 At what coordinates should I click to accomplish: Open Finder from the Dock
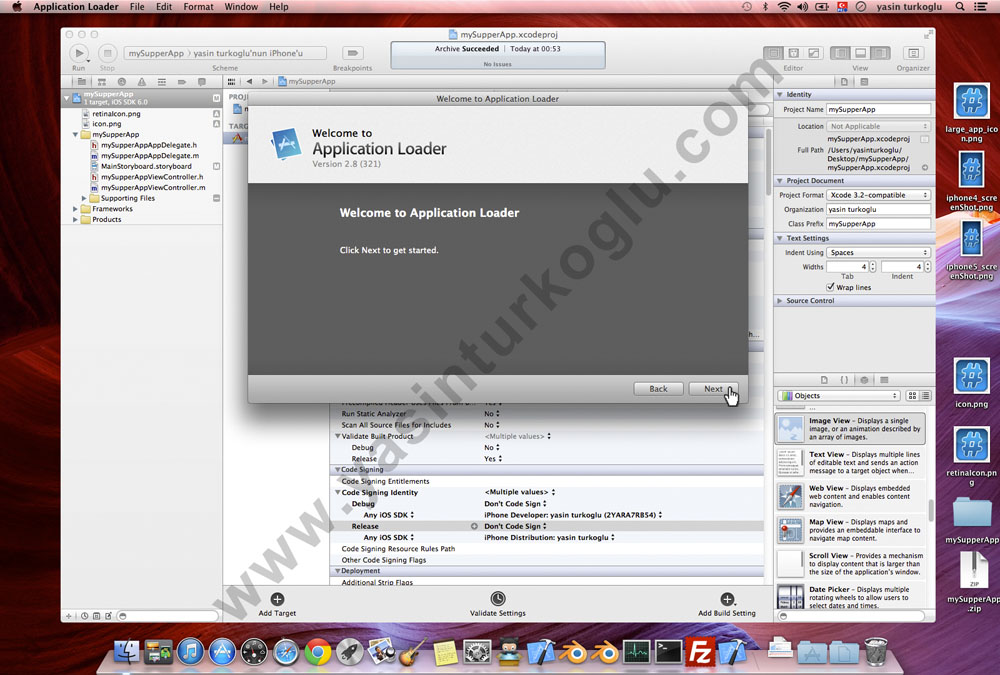click(x=126, y=651)
